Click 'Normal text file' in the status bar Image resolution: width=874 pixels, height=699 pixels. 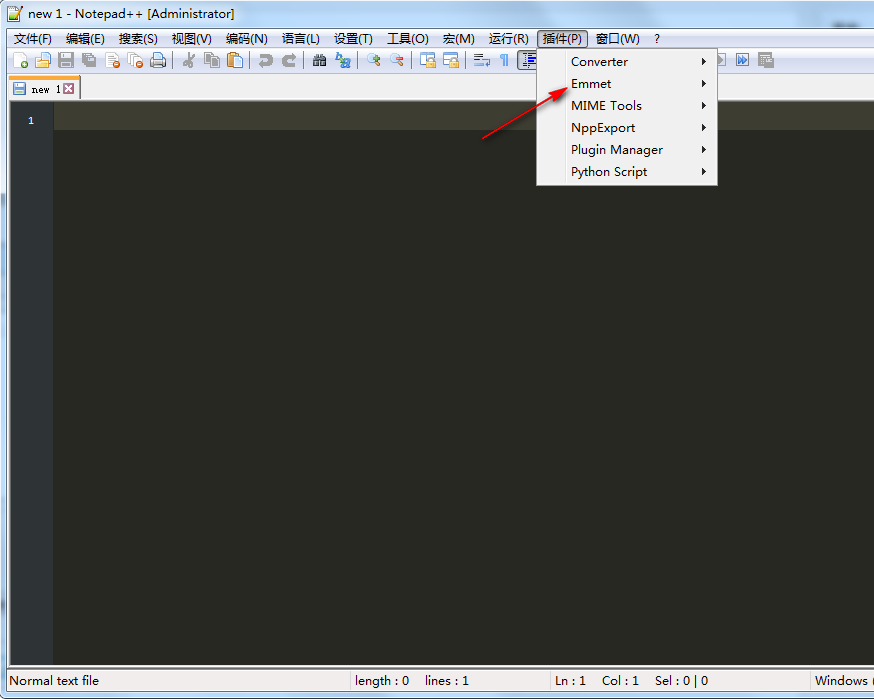[54, 681]
